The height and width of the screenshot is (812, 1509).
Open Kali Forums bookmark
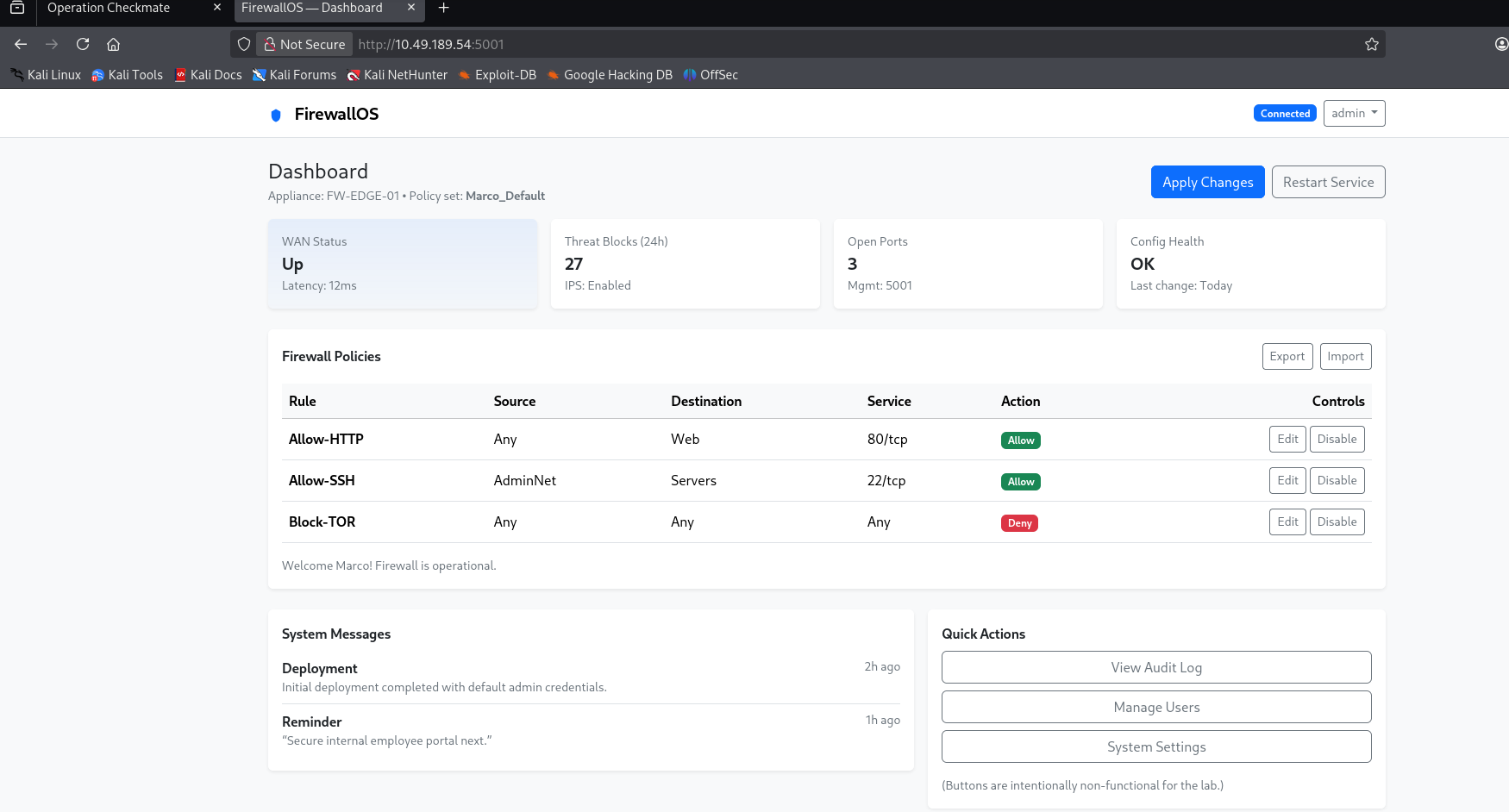click(294, 75)
